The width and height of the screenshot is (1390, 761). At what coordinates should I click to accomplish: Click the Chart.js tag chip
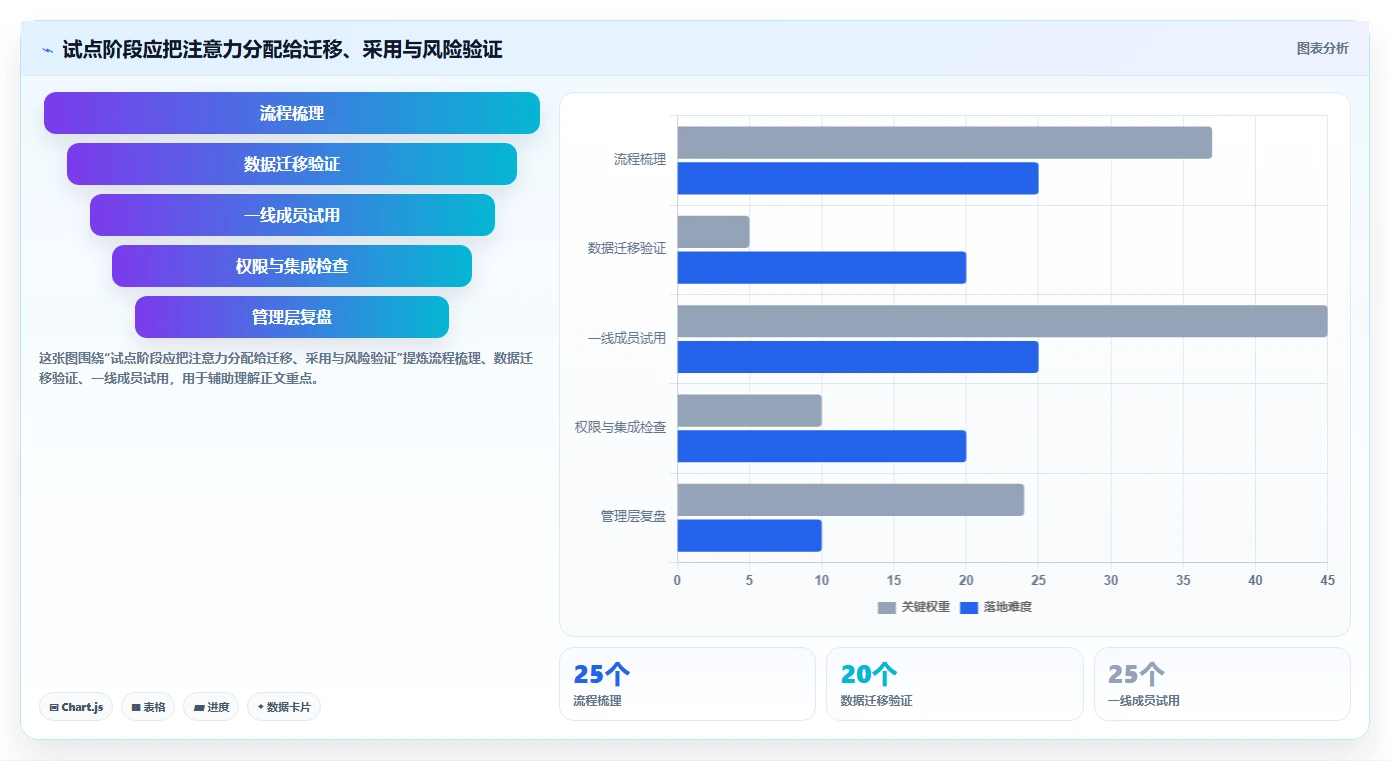pyautogui.click(x=77, y=707)
